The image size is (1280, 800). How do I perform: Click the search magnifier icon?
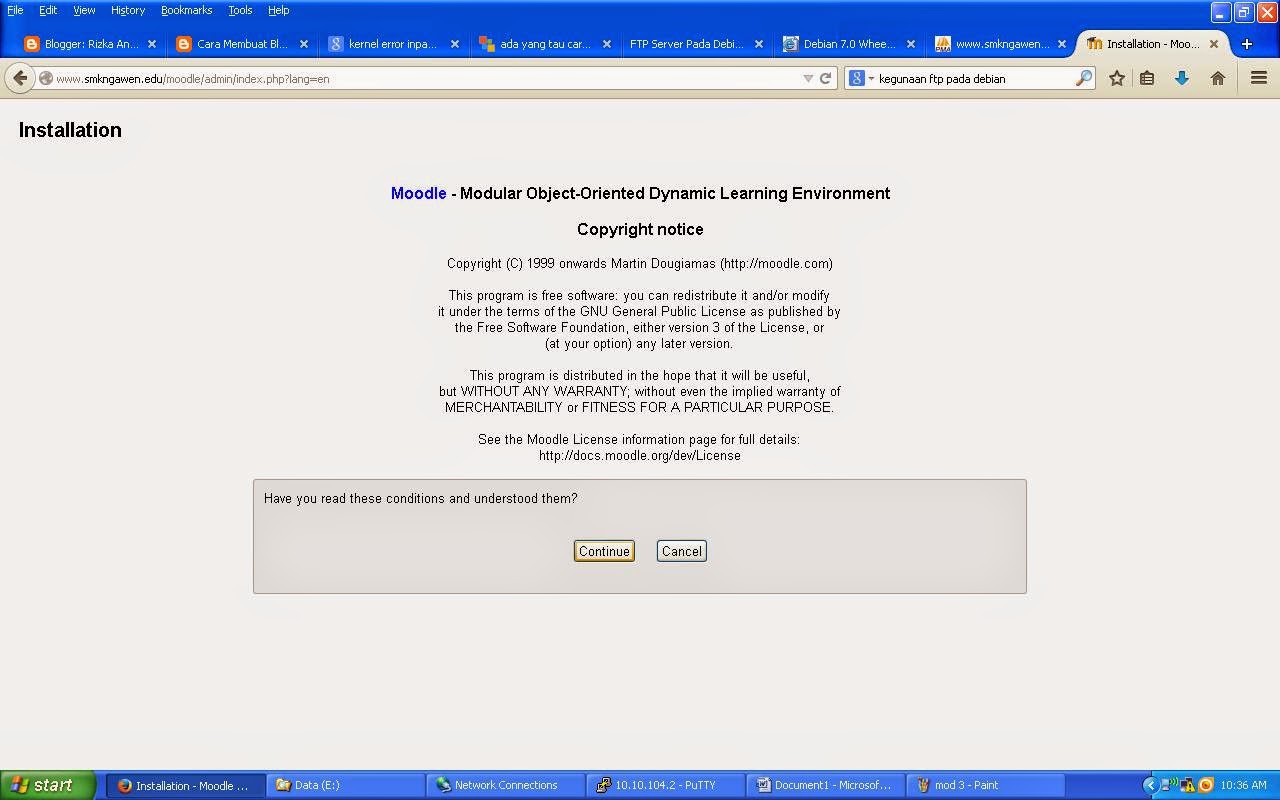click(x=1084, y=78)
